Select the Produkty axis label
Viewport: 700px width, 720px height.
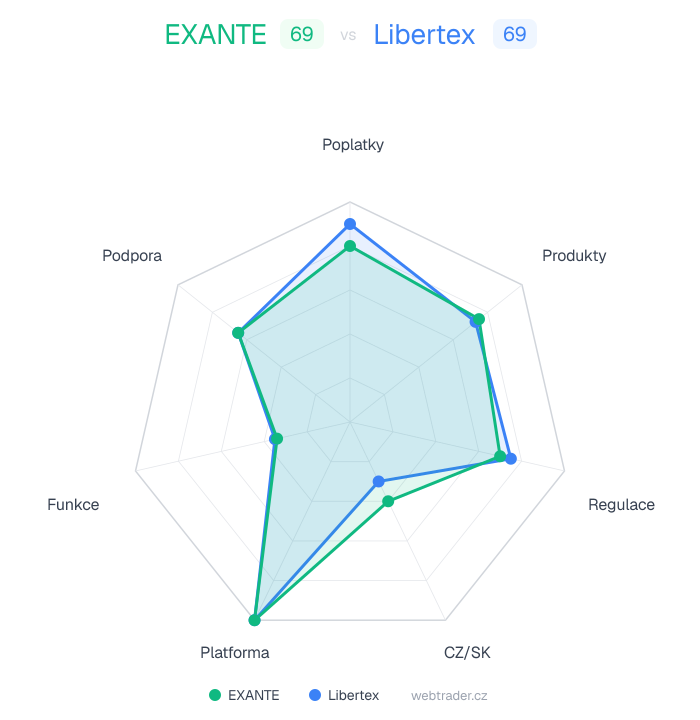574,255
